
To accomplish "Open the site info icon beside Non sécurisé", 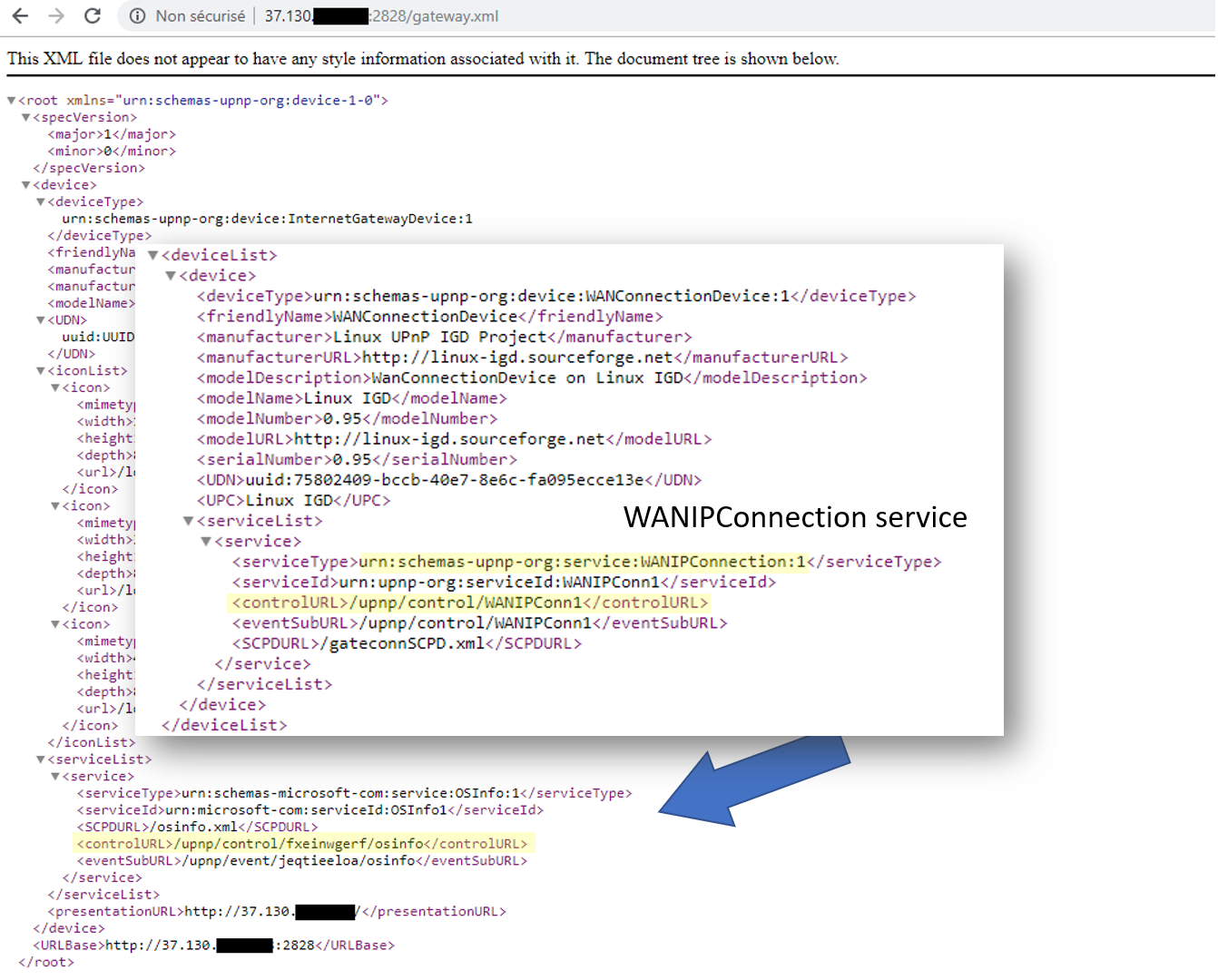I will click(x=137, y=16).
